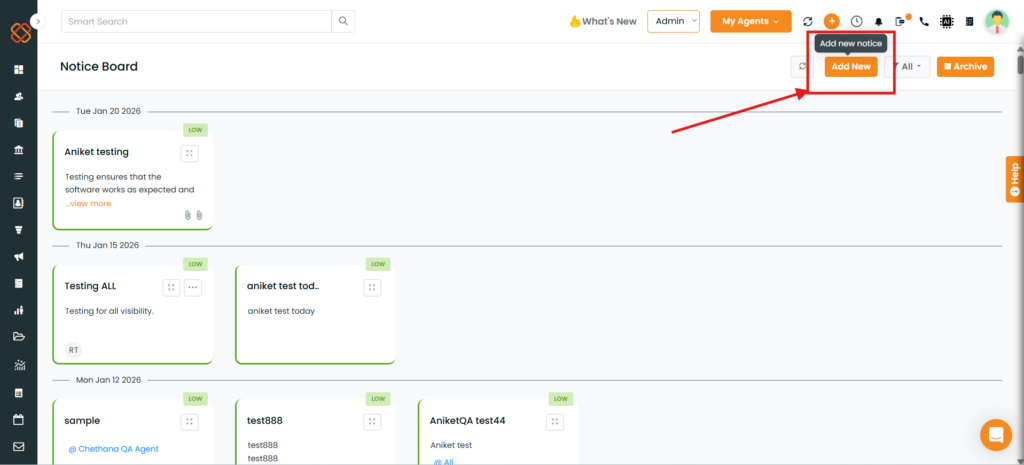Expand the Aniket testing notice card
This screenshot has width=1024, height=465.
(189, 153)
